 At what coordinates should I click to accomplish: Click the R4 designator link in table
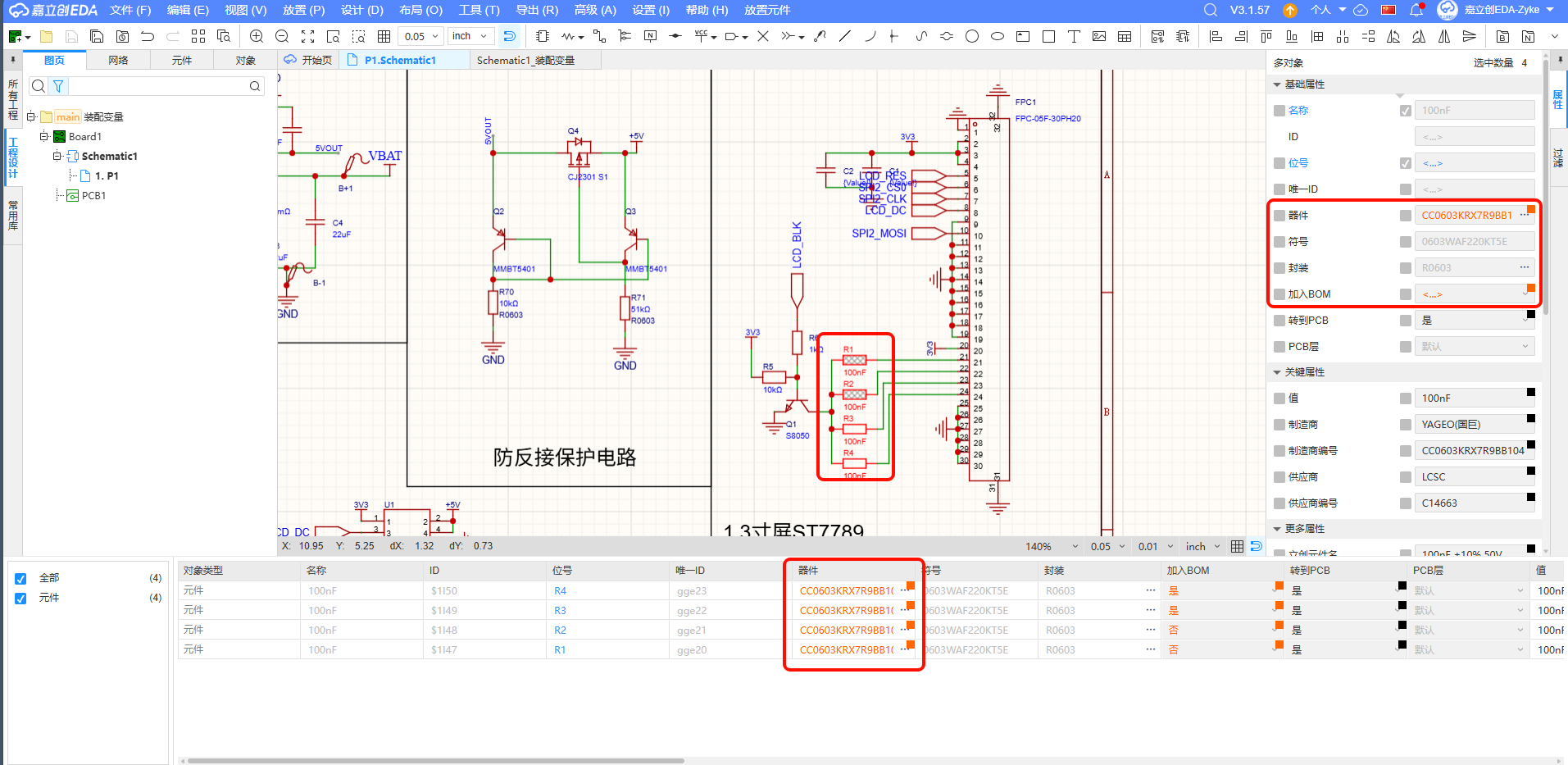pos(560,591)
